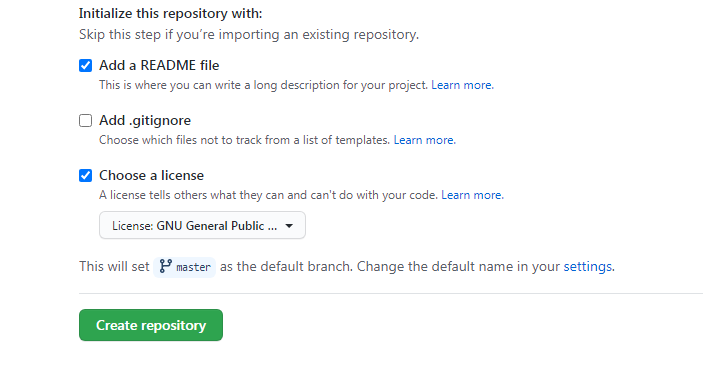Image resolution: width=703 pixels, height=368 pixels.
Task: Click the Initialize this repository with heading
Action: (x=170, y=13)
